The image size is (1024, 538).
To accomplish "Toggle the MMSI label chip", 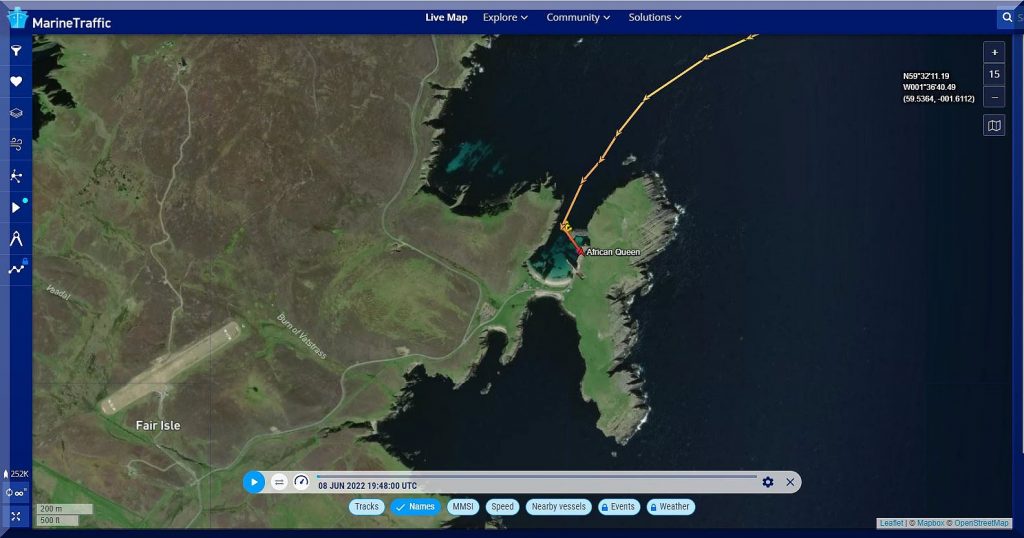I will (x=462, y=507).
